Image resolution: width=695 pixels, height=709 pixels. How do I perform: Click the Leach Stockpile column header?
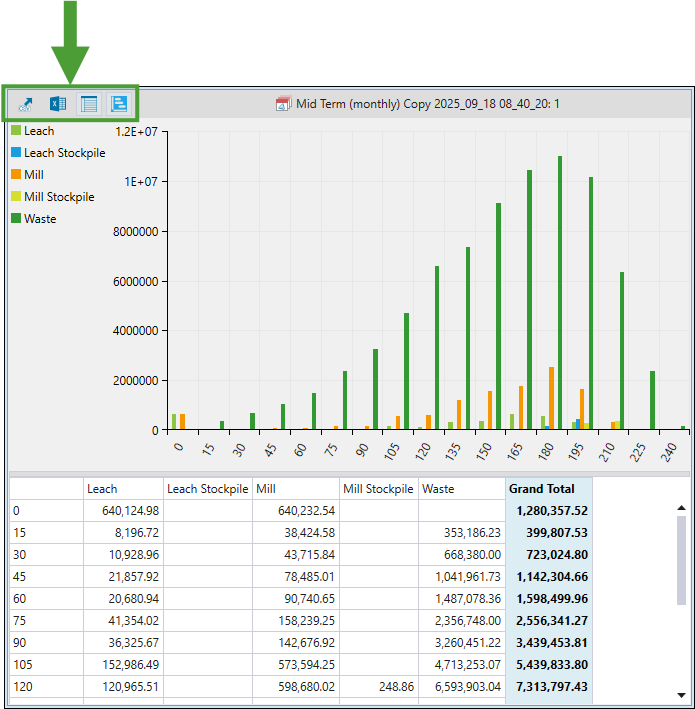(207, 489)
